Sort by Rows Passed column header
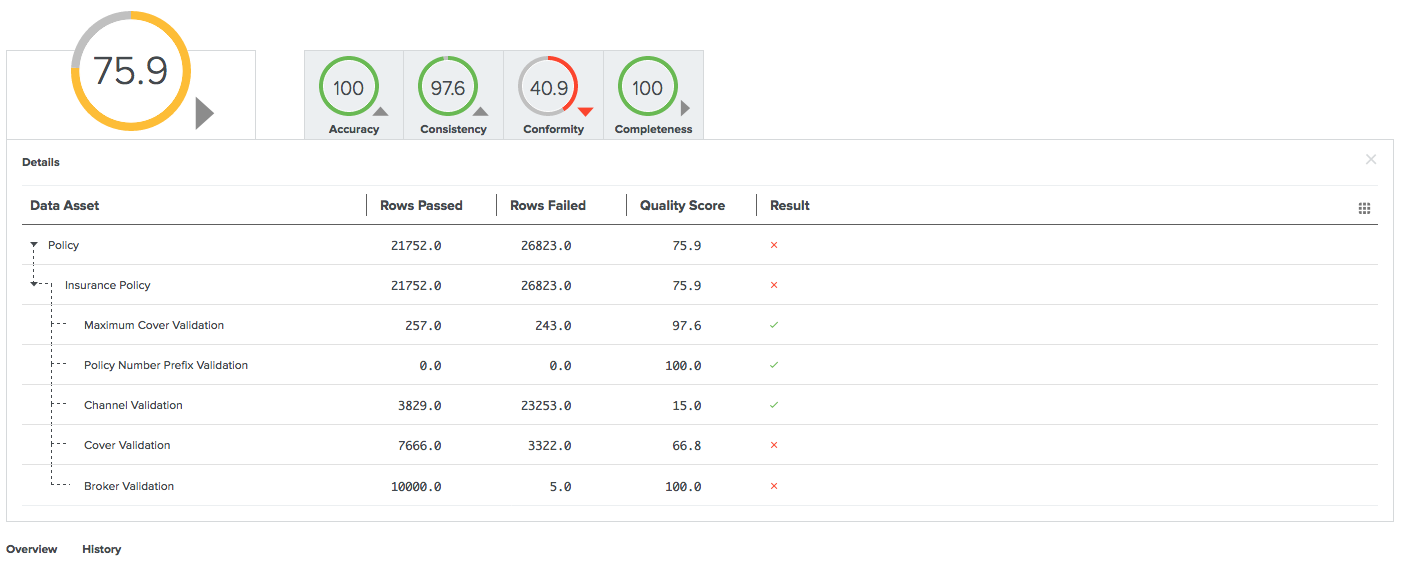The image size is (1402, 561). click(421, 205)
